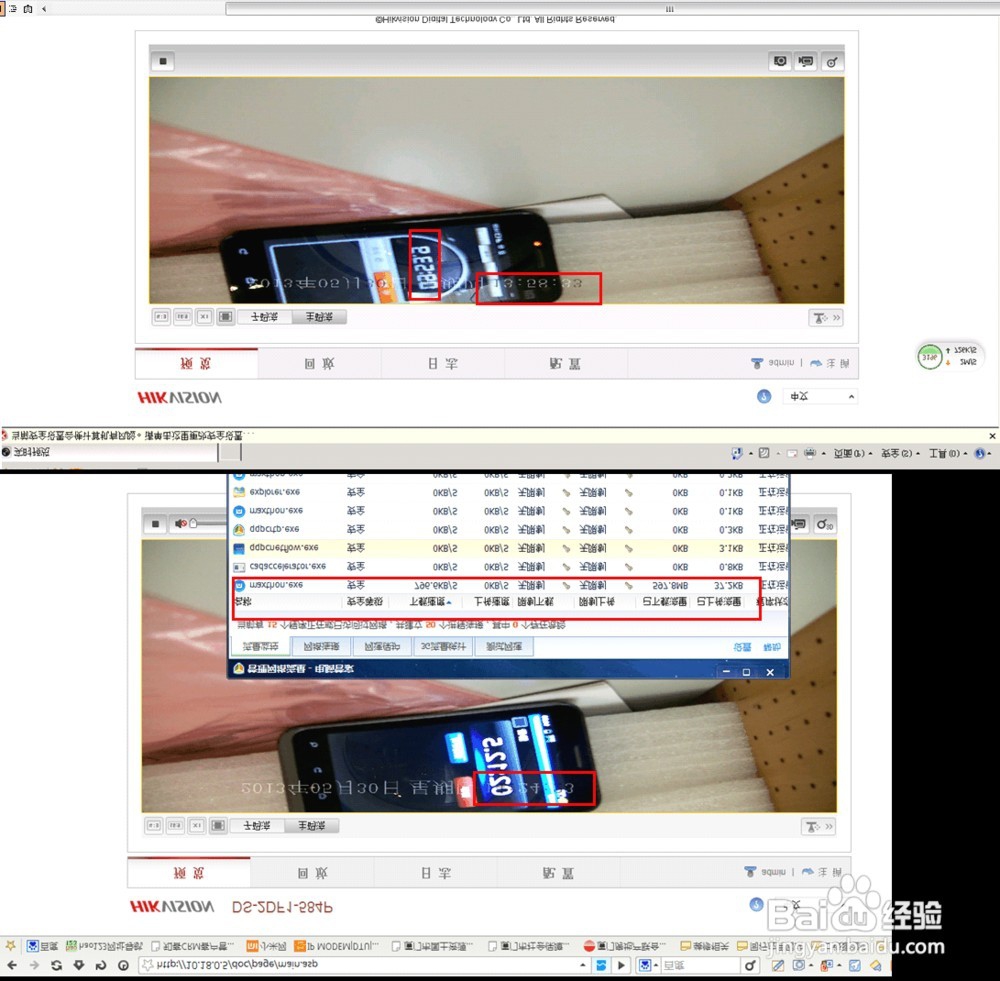1000x981 pixels.
Task: Open 小米网 bookmark in favorites bar
Action: (x=266, y=946)
